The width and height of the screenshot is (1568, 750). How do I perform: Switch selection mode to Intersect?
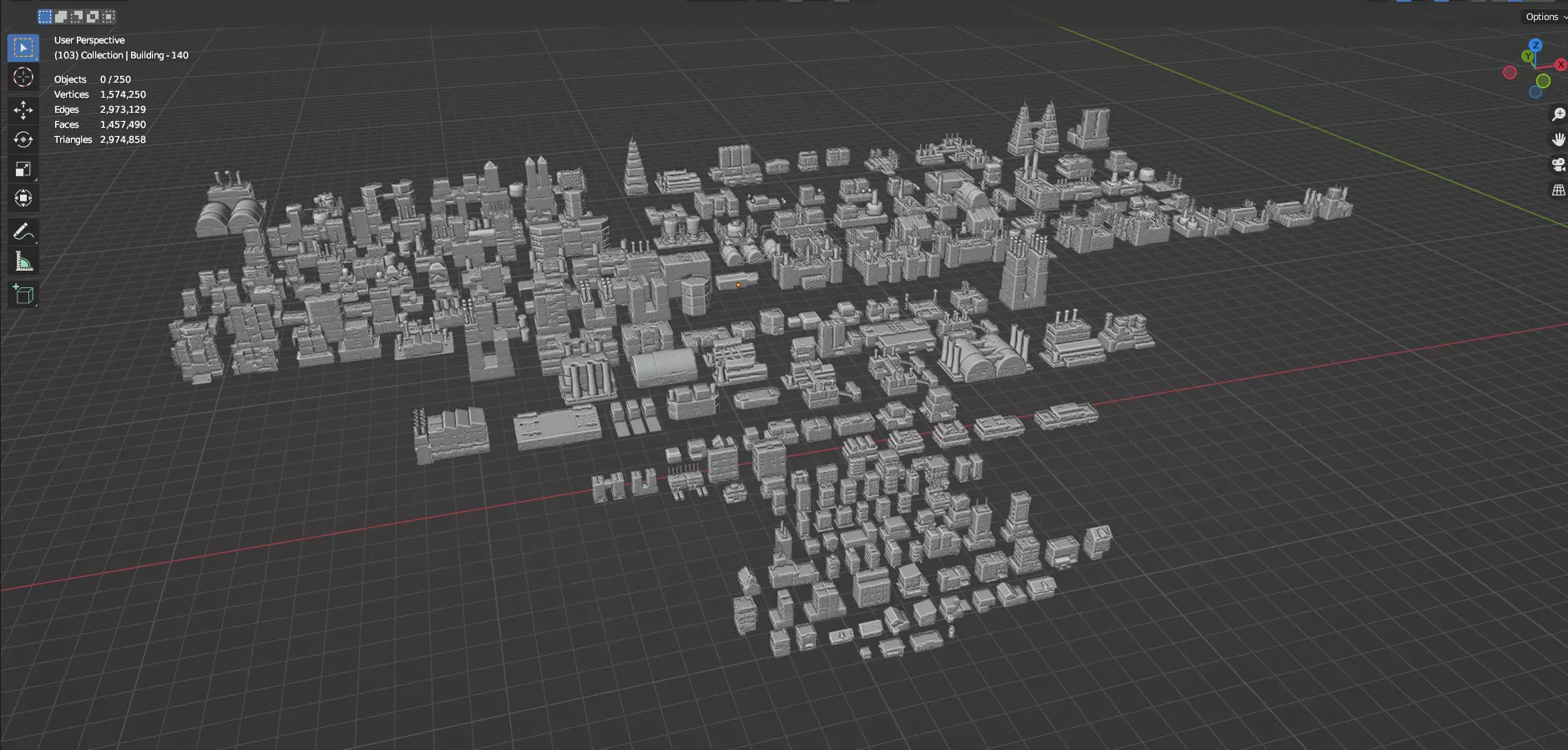coord(109,17)
